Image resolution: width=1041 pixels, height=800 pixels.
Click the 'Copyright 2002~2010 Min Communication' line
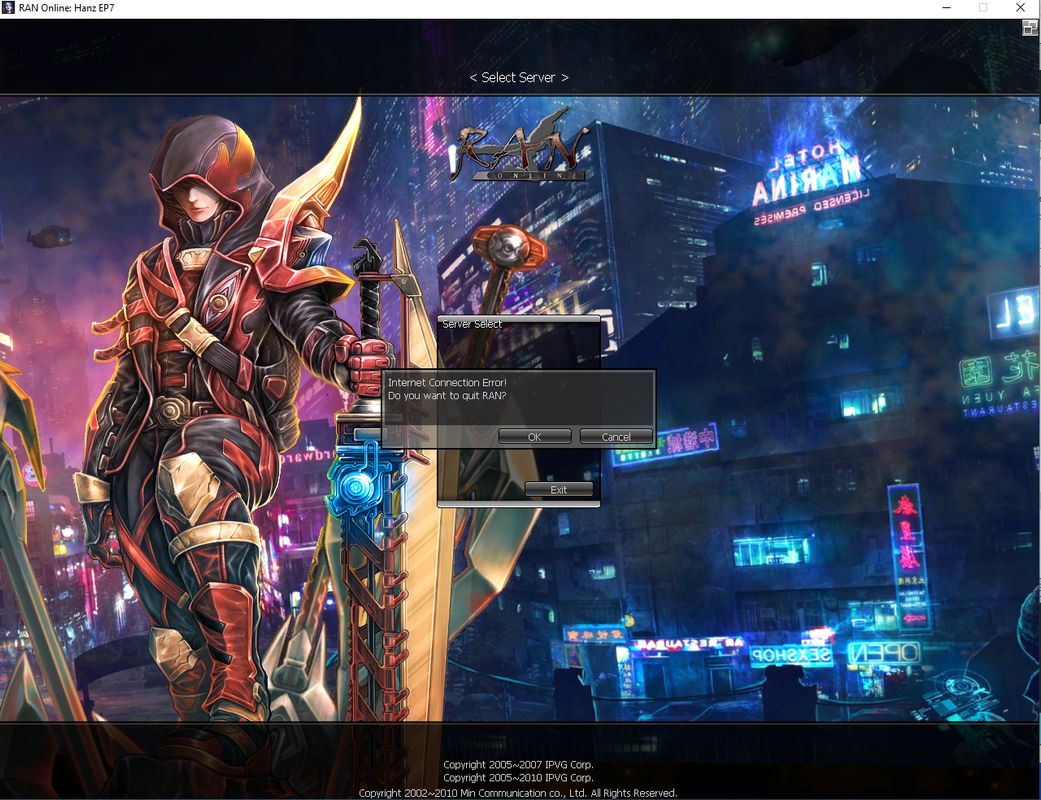coord(518,793)
